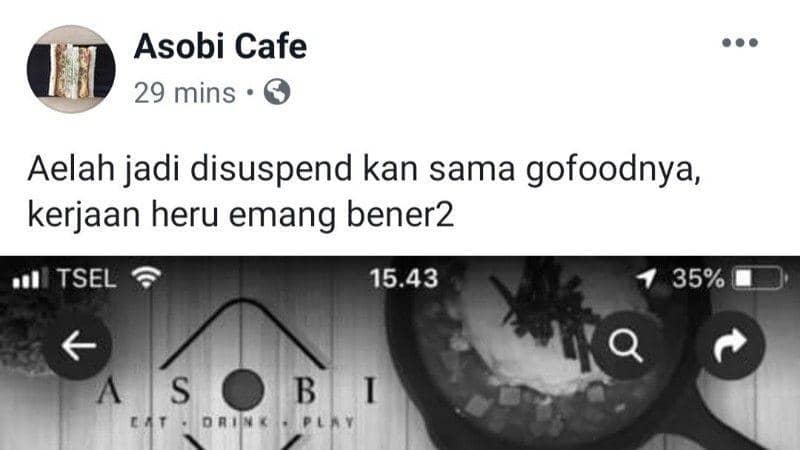
Task: Open the Asobi Cafe page name link
Action: [x=220, y=46]
